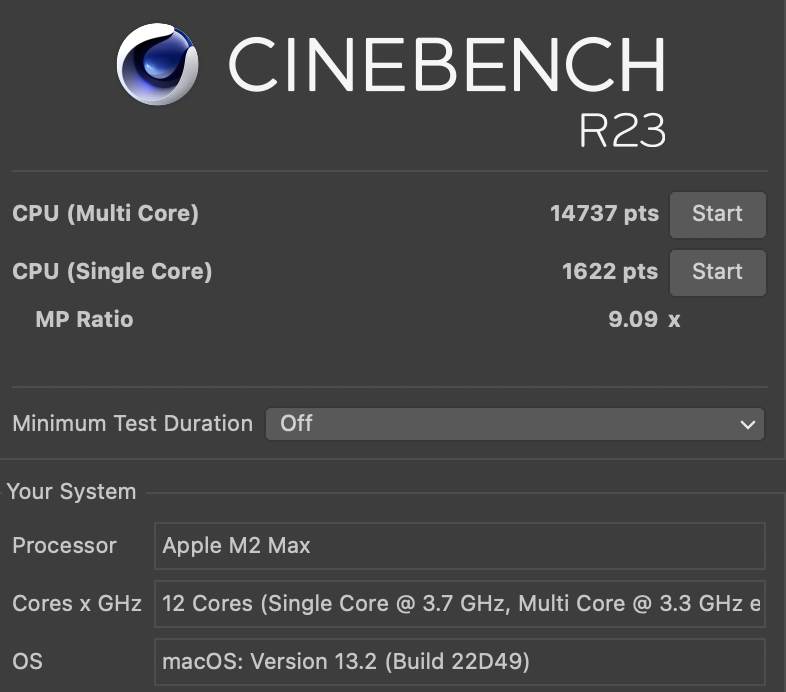The width and height of the screenshot is (786, 692).
Task: Click the Your System section header
Action: pyautogui.click(x=72, y=491)
